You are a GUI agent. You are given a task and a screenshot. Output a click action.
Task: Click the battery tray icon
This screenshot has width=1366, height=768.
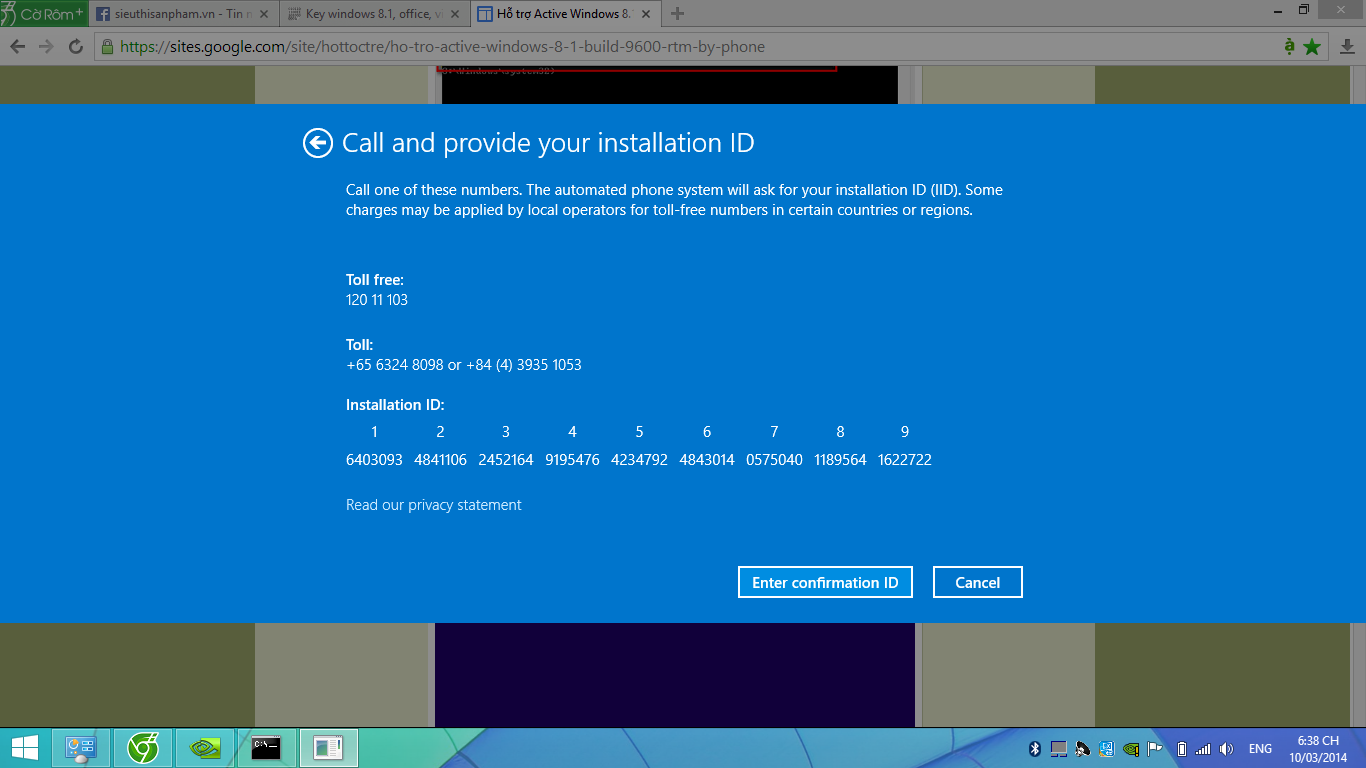point(1182,749)
